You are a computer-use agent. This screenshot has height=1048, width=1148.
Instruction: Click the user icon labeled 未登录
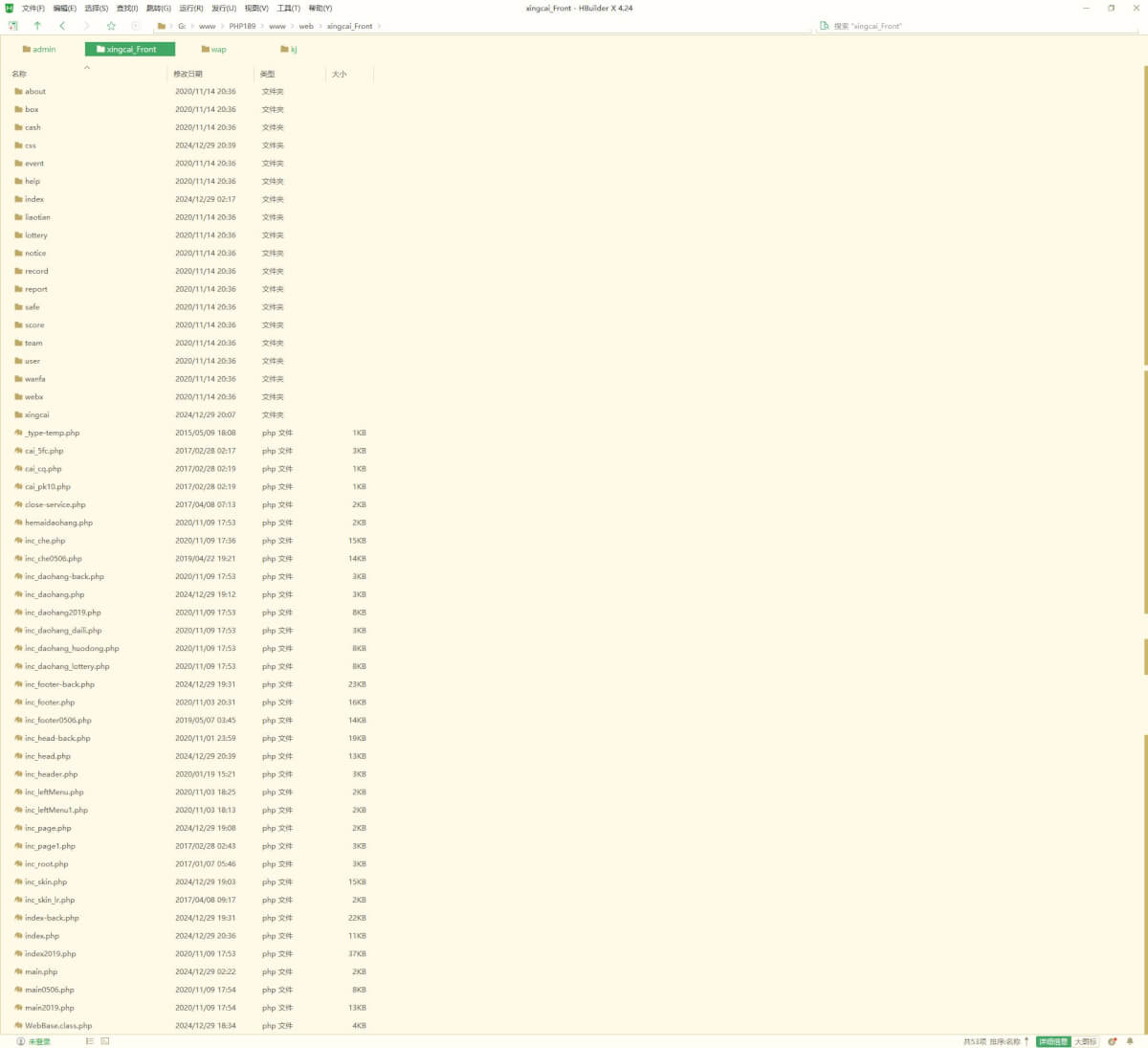pos(21,1041)
